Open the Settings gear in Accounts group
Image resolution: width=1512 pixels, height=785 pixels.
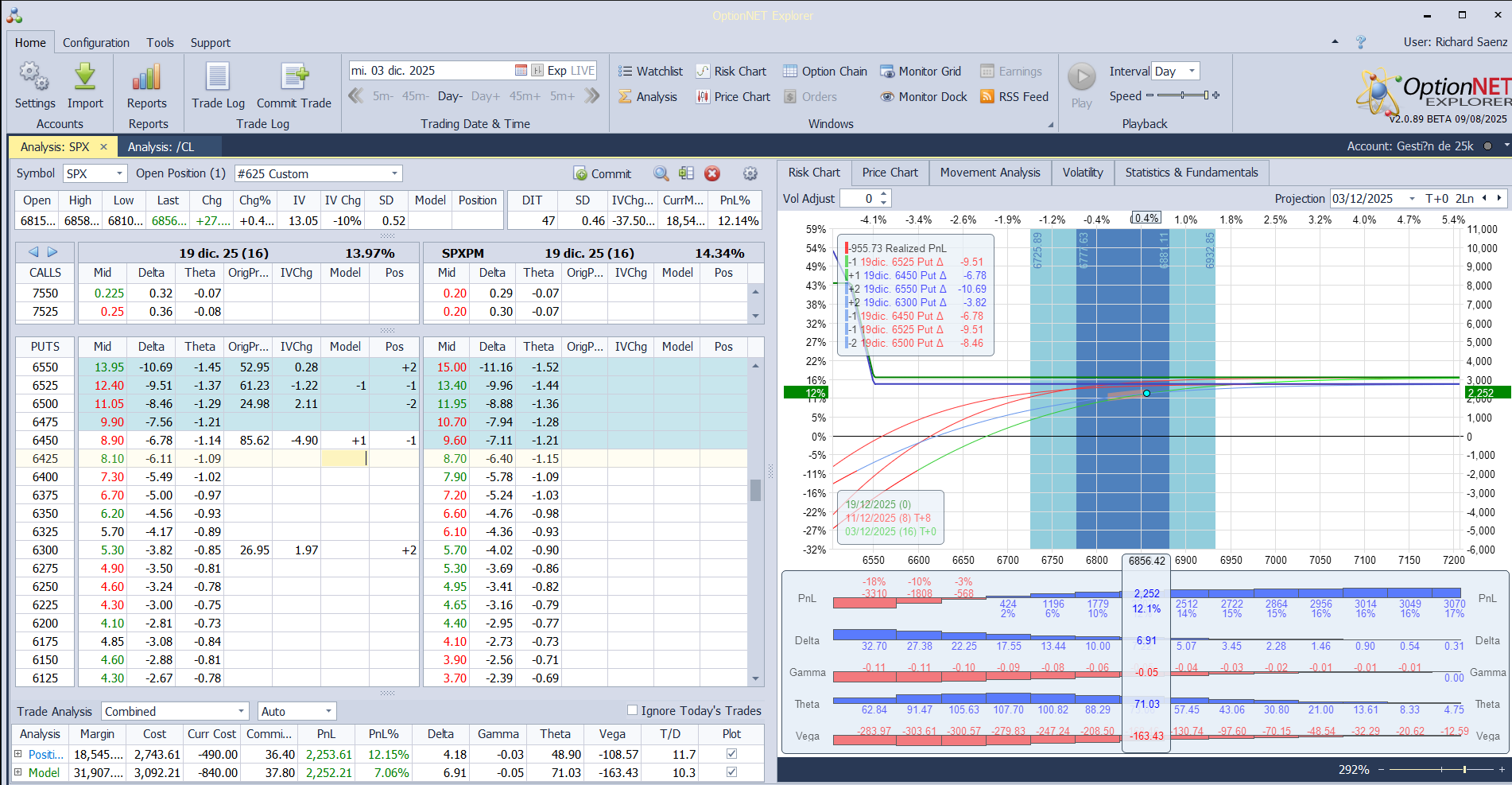coord(34,77)
